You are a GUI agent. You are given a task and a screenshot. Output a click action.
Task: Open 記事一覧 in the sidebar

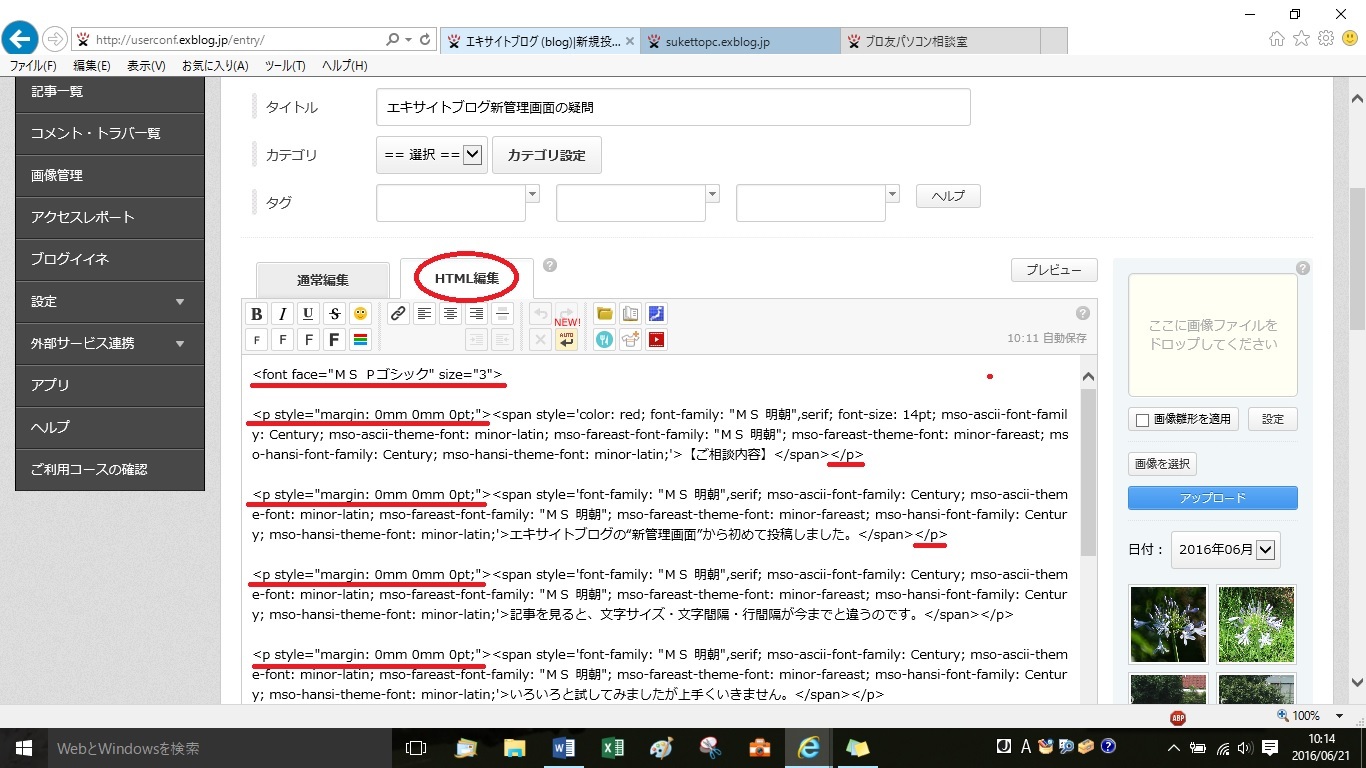110,92
